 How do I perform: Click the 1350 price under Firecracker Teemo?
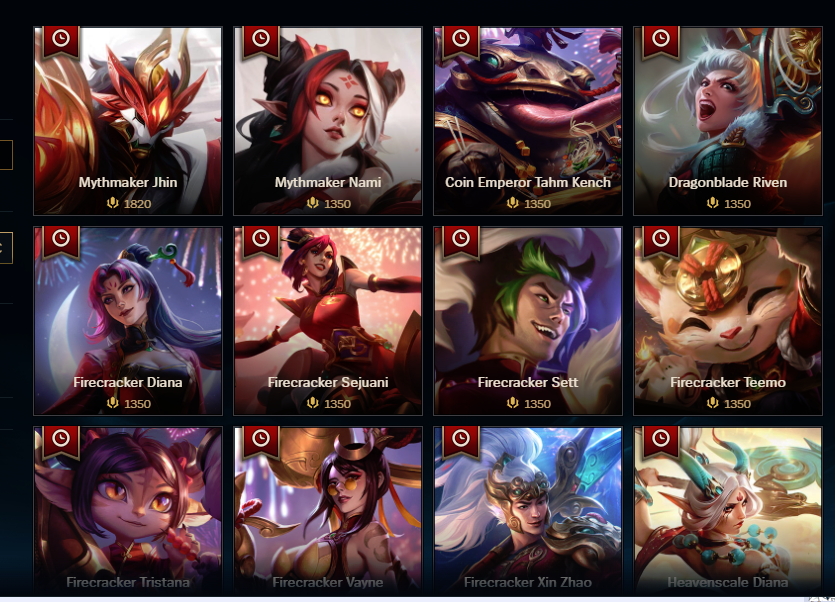737,404
